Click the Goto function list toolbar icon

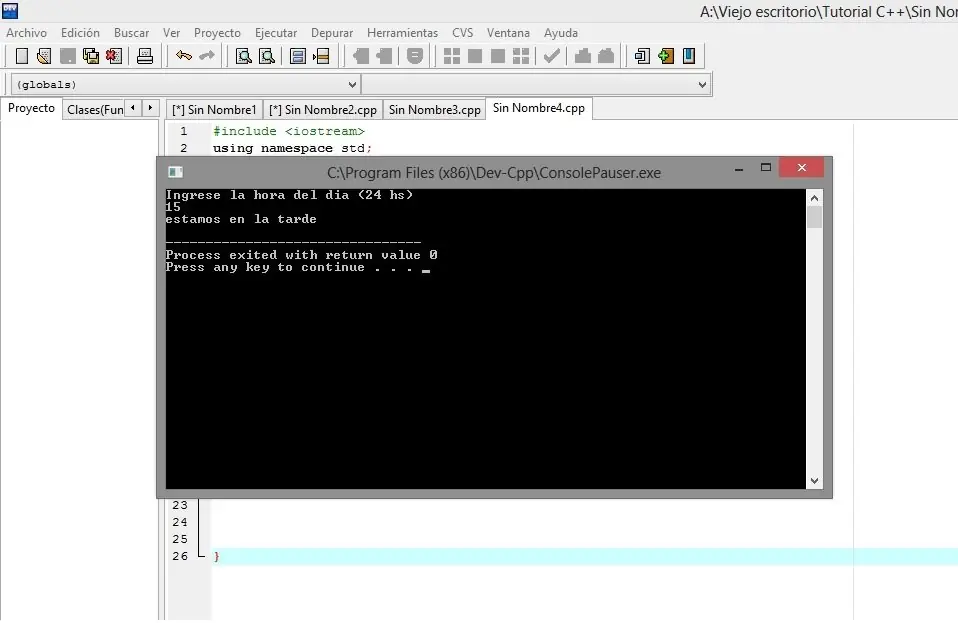[x=298, y=56]
